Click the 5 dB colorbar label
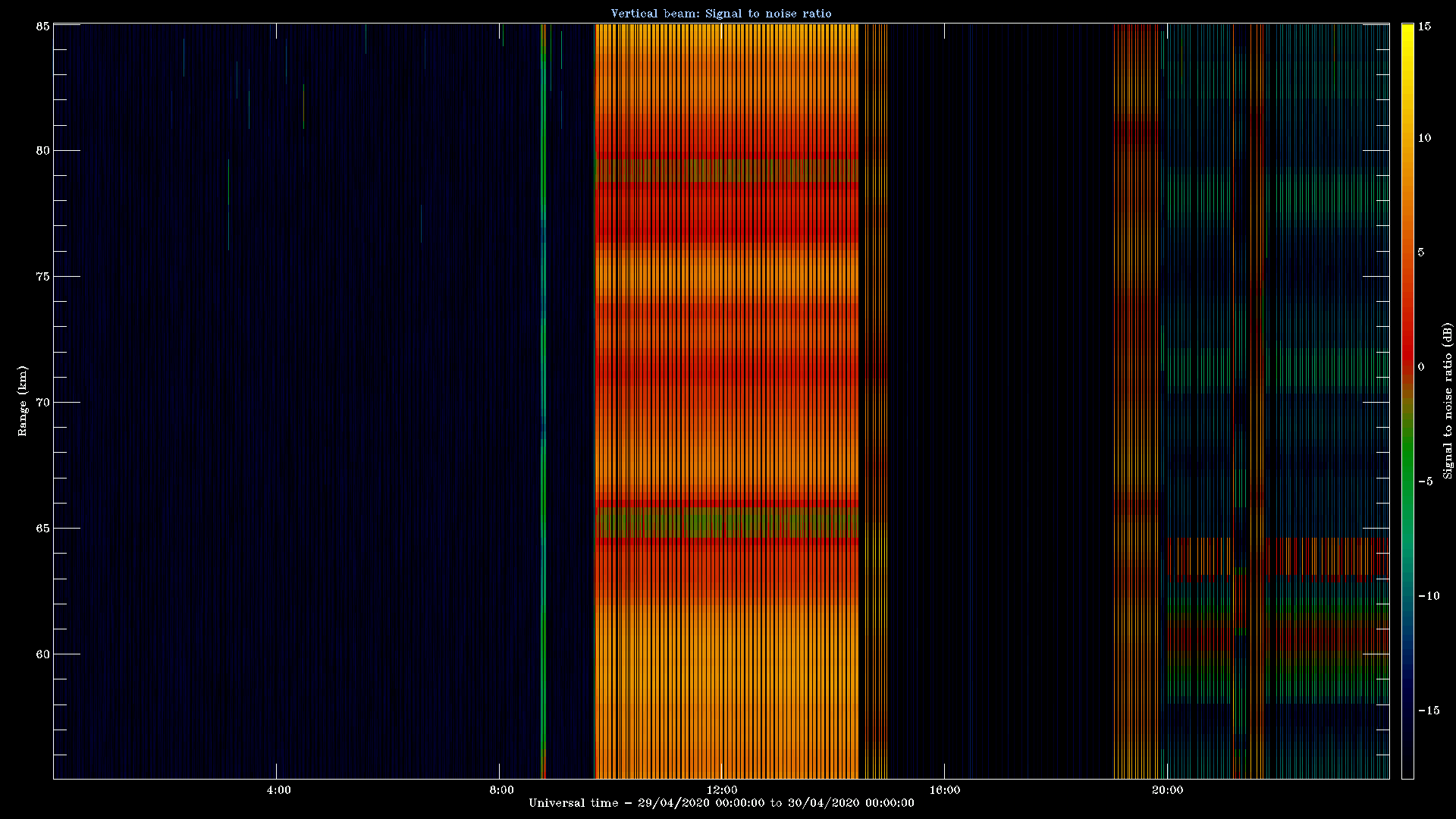 [x=1421, y=253]
